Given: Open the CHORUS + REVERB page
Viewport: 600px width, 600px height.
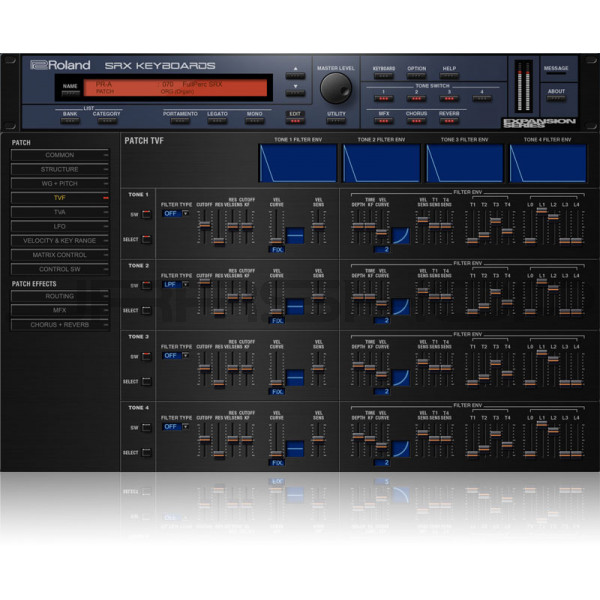Looking at the screenshot, I should coord(60,325).
